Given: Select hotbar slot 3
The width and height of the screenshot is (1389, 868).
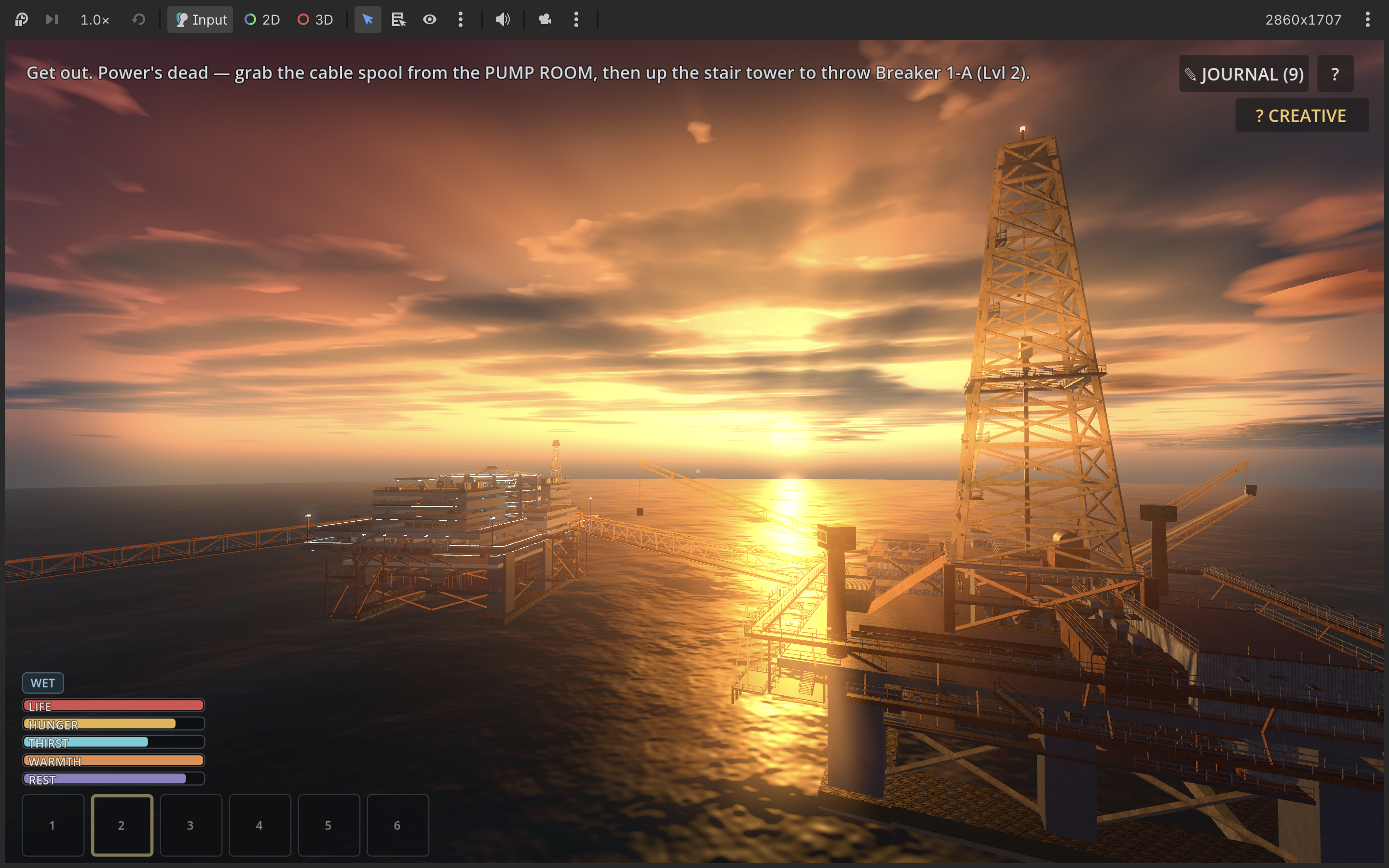Looking at the screenshot, I should pyautogui.click(x=191, y=826).
